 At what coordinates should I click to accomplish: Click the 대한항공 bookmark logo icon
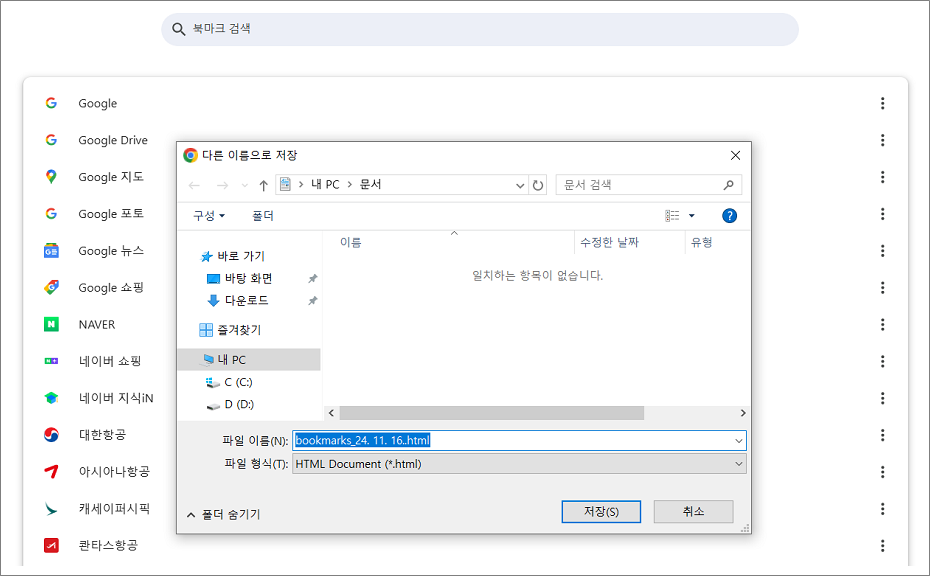51,435
